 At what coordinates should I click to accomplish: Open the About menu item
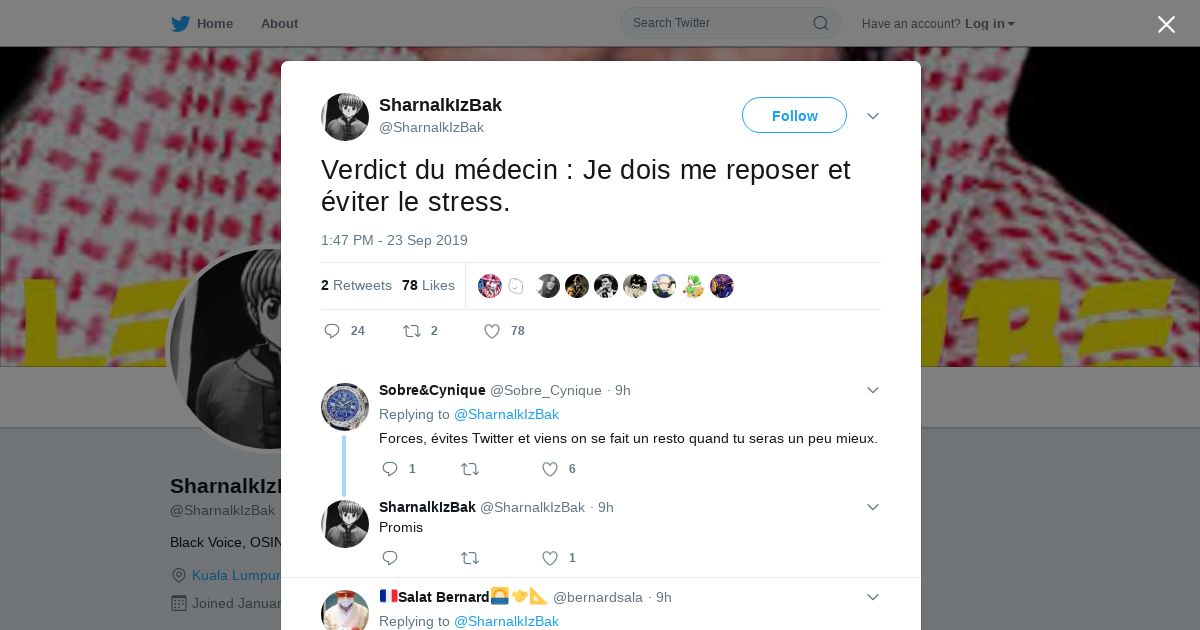[279, 24]
